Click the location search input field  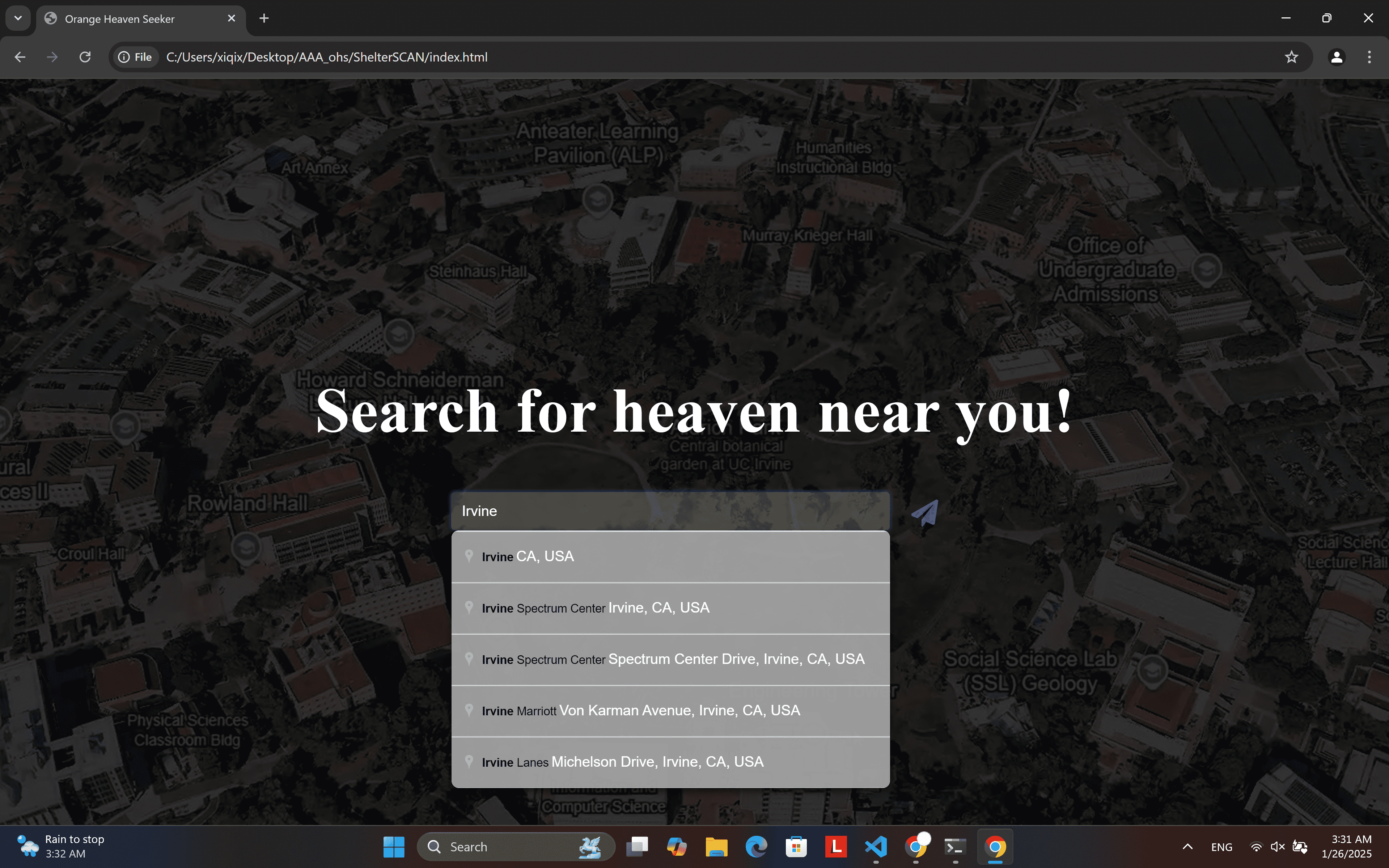(x=670, y=511)
